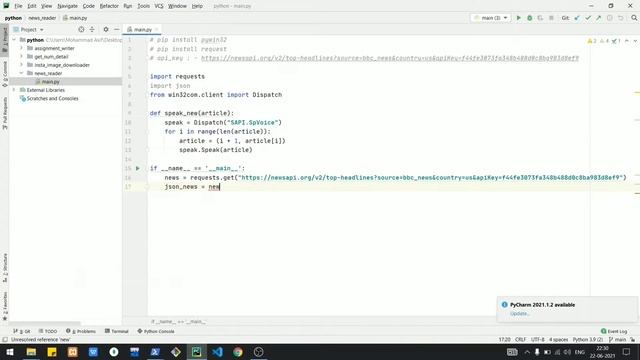Viewport: 640px width, 360px height.
Task: Open Git branch main widget in status bar
Action: click(617, 340)
